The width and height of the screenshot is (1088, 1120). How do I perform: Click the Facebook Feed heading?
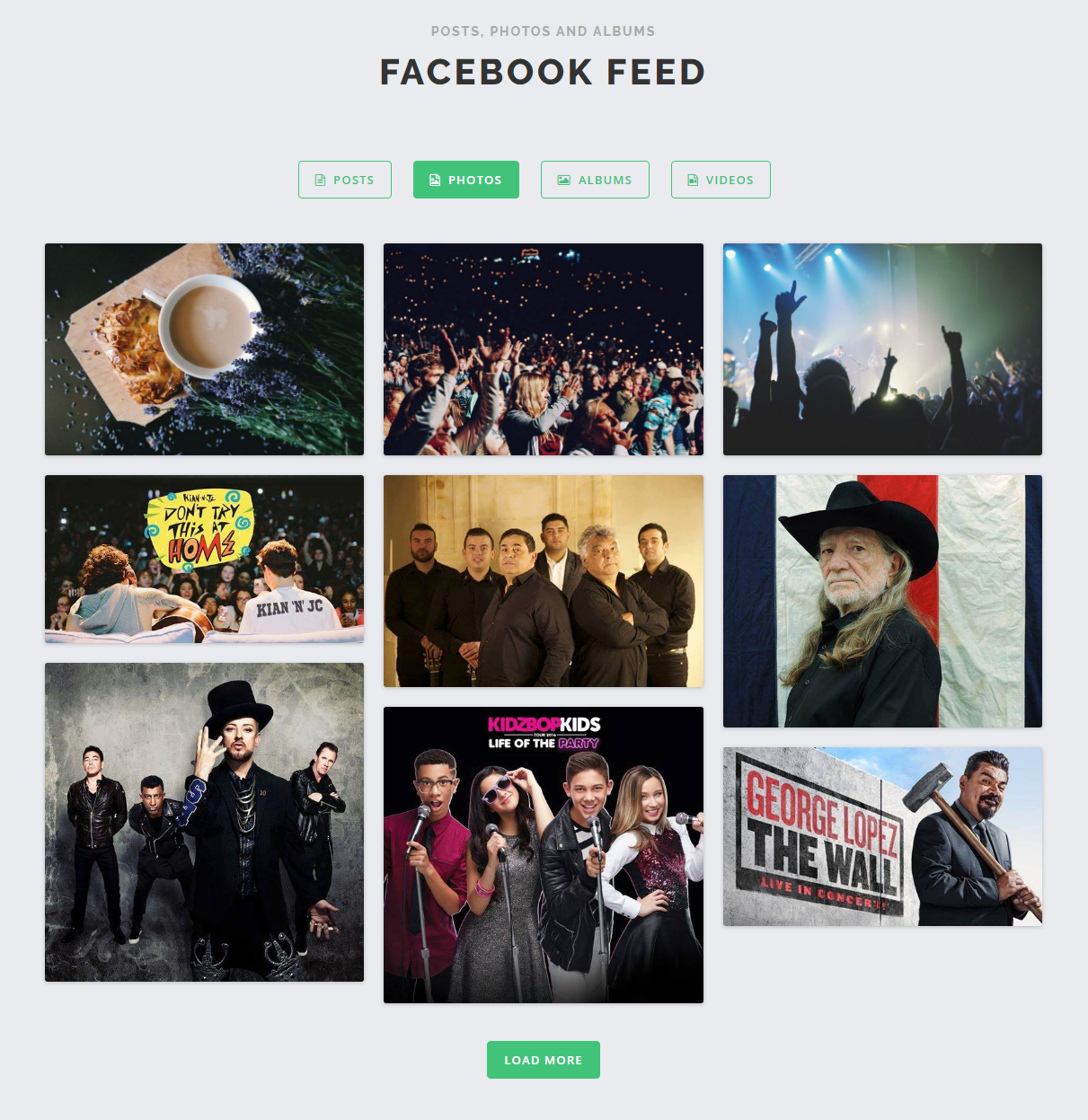coord(543,72)
